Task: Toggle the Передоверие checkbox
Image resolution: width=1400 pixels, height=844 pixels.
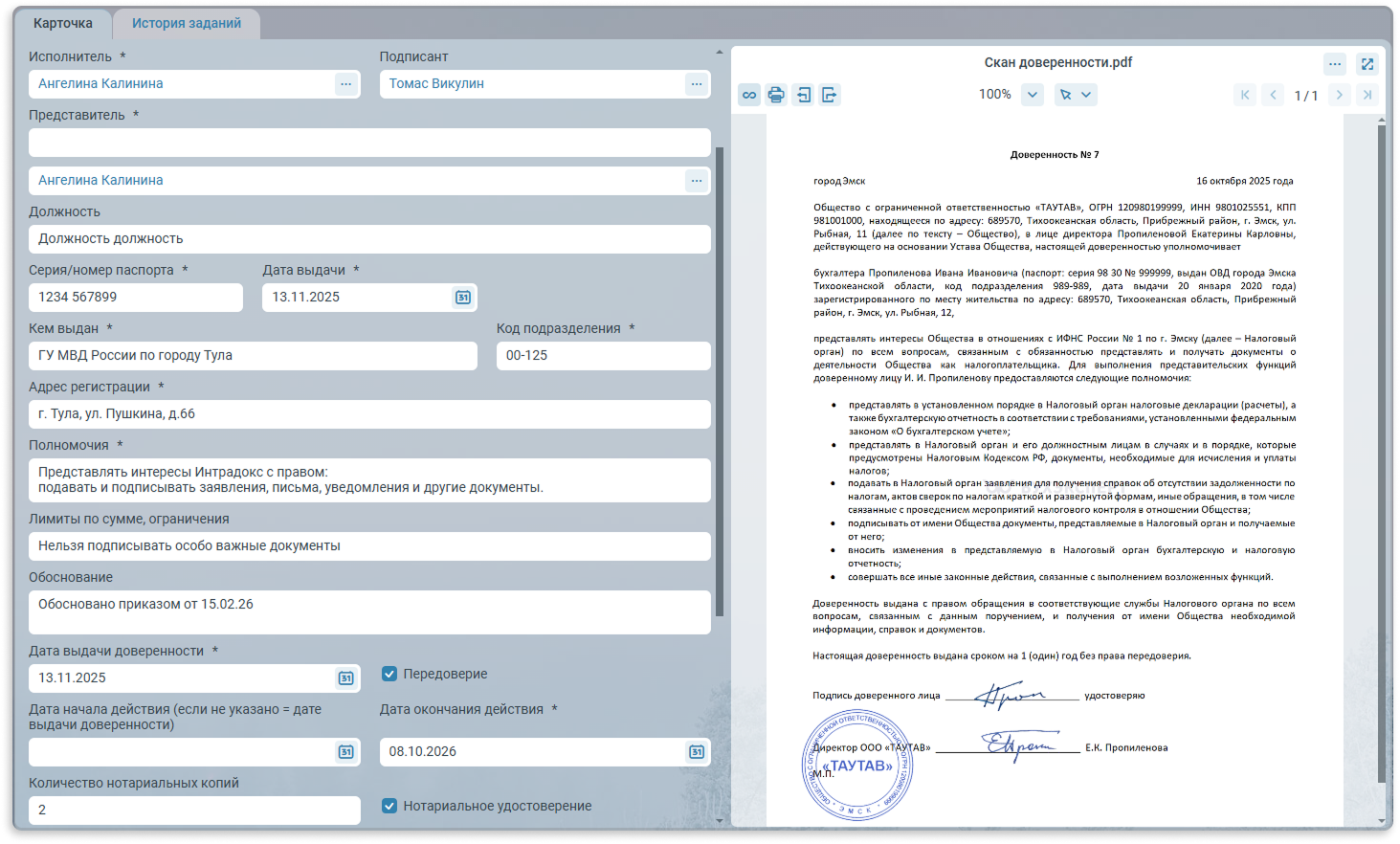Action: click(389, 674)
